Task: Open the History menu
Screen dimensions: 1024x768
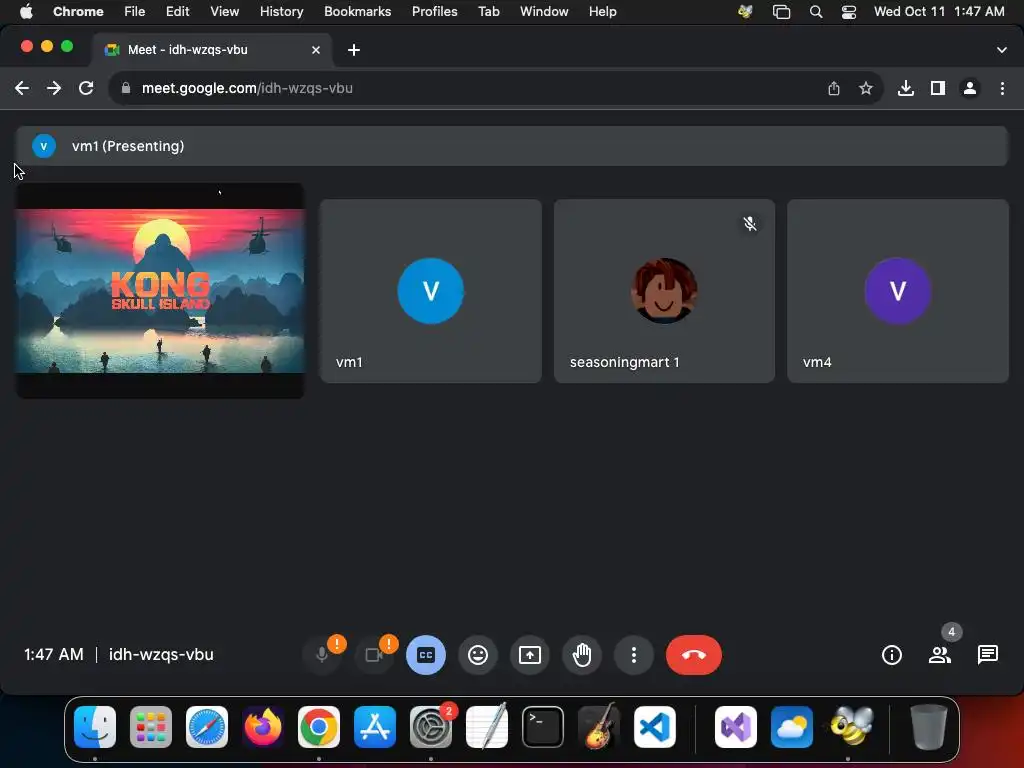Action: click(x=281, y=11)
